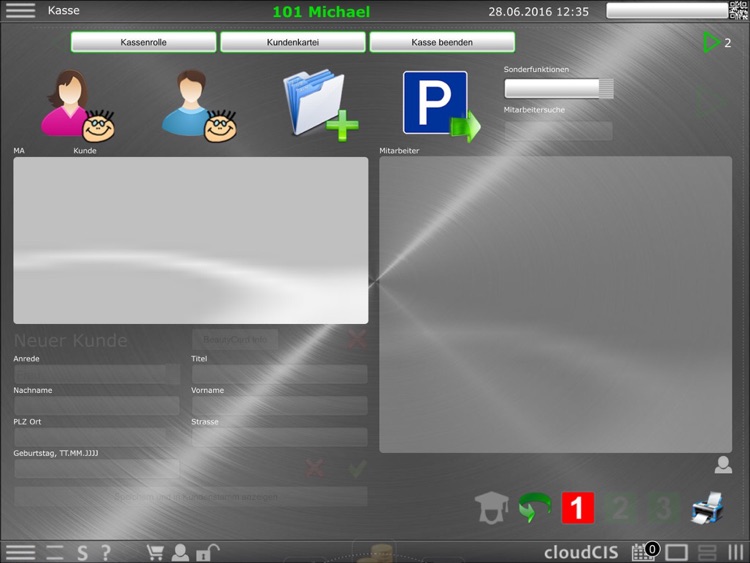Click the cloudCIS logo text

tap(581, 552)
